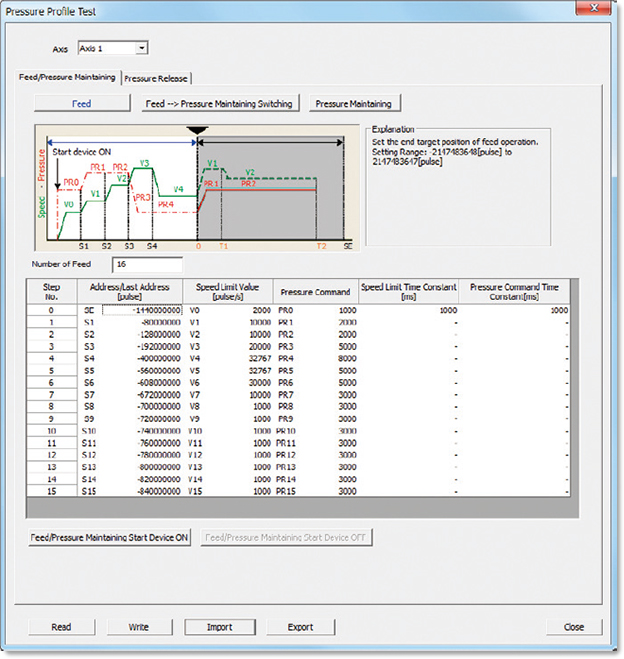Select the Feed/Pressure Maintaining tab
Image resolution: width=624 pixels, height=659 pixels.
click(x=69, y=77)
